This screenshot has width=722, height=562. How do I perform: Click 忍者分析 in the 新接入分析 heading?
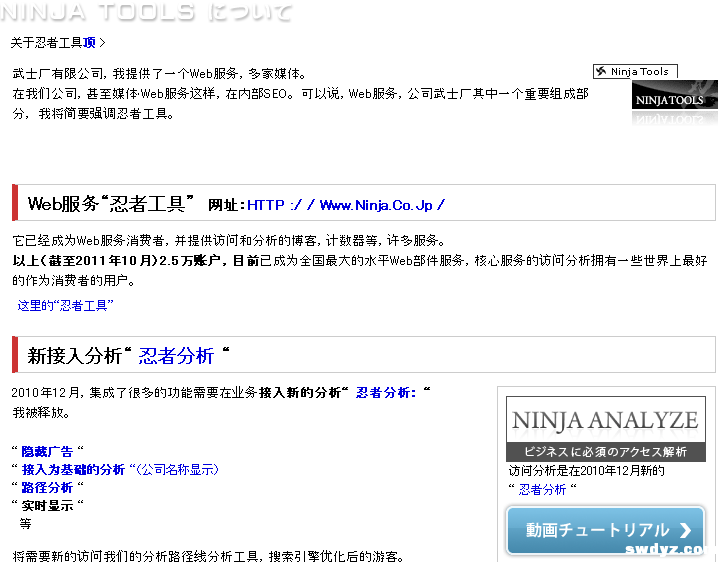click(x=176, y=356)
